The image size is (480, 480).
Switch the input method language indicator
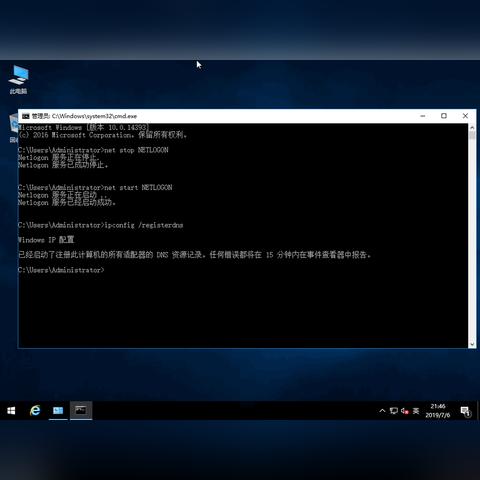click(416, 411)
